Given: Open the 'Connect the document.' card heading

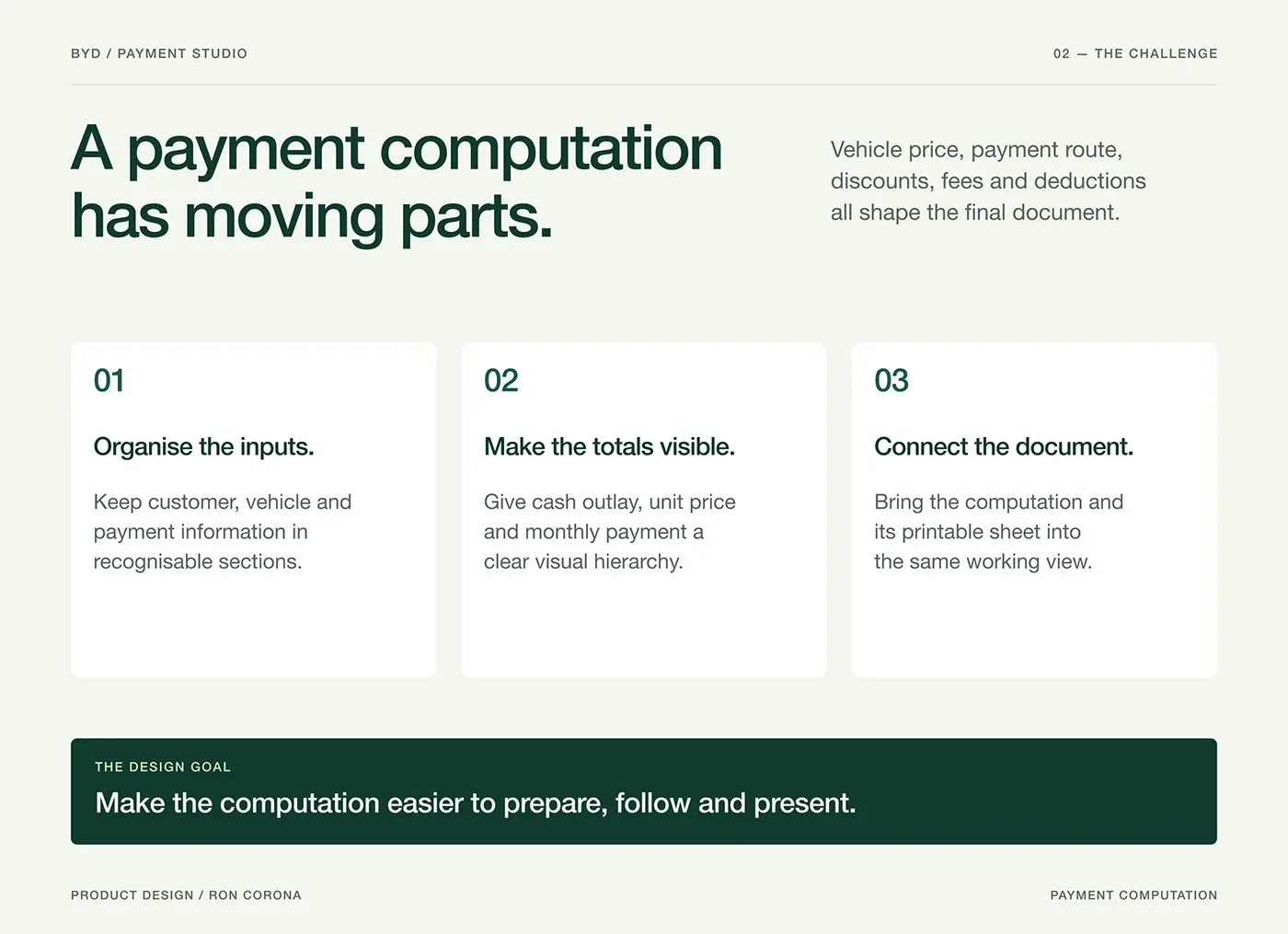Looking at the screenshot, I should point(1004,446).
